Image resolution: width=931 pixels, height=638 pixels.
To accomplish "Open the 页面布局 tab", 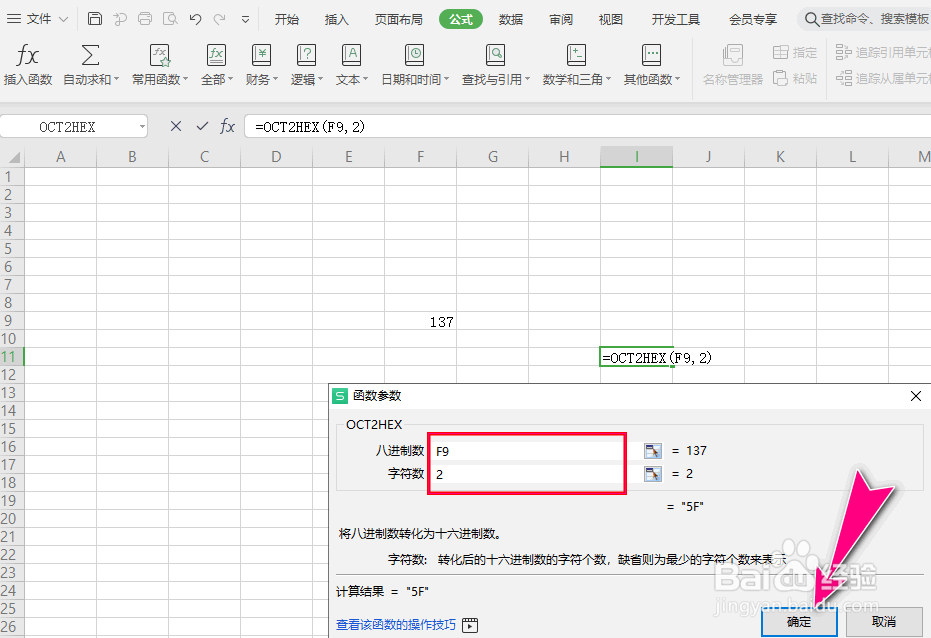I will (x=398, y=20).
